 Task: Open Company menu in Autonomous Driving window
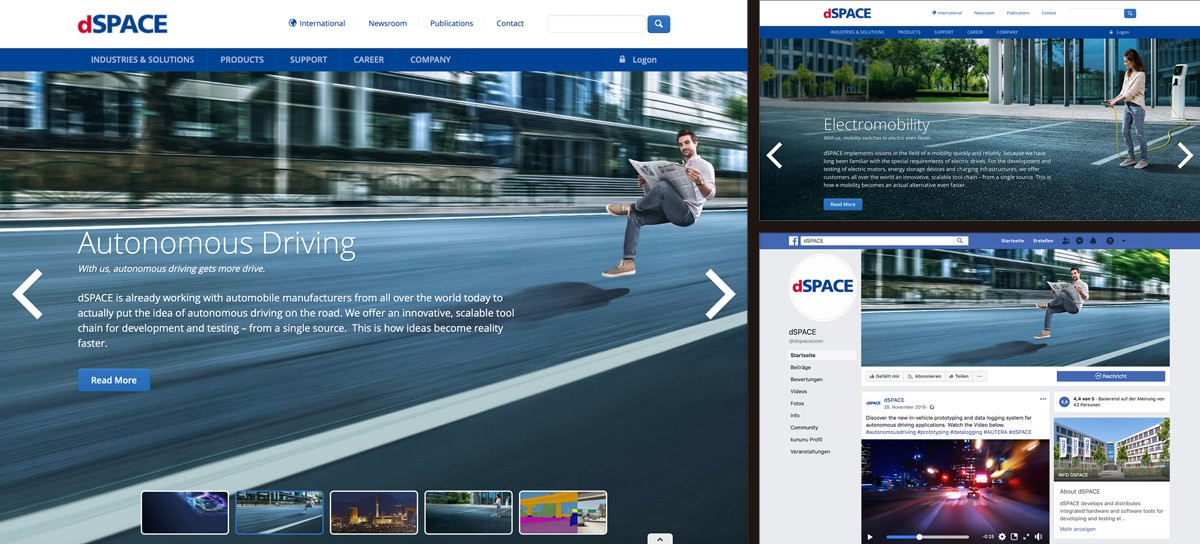430,59
